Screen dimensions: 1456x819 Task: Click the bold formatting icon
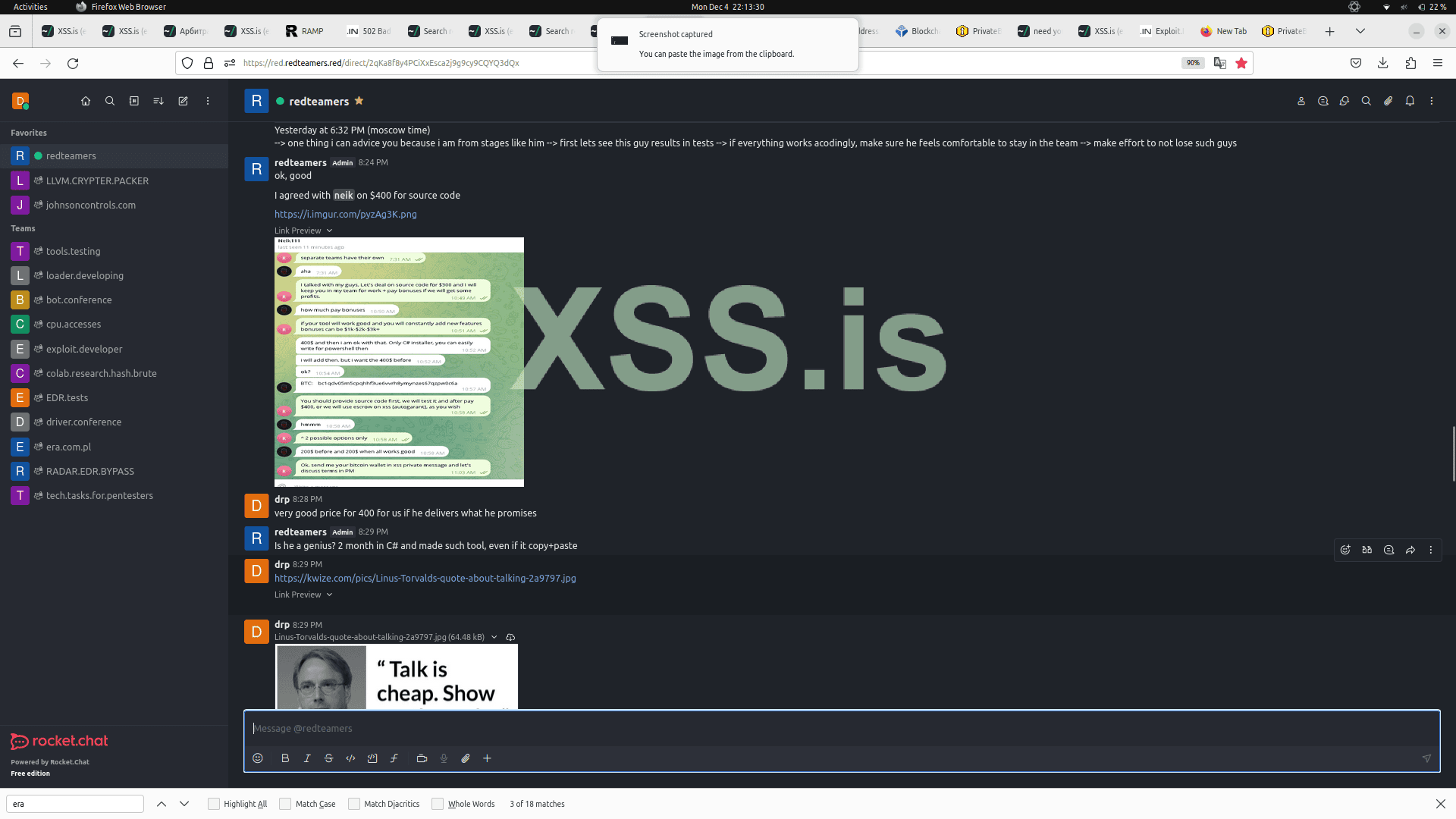(x=285, y=758)
